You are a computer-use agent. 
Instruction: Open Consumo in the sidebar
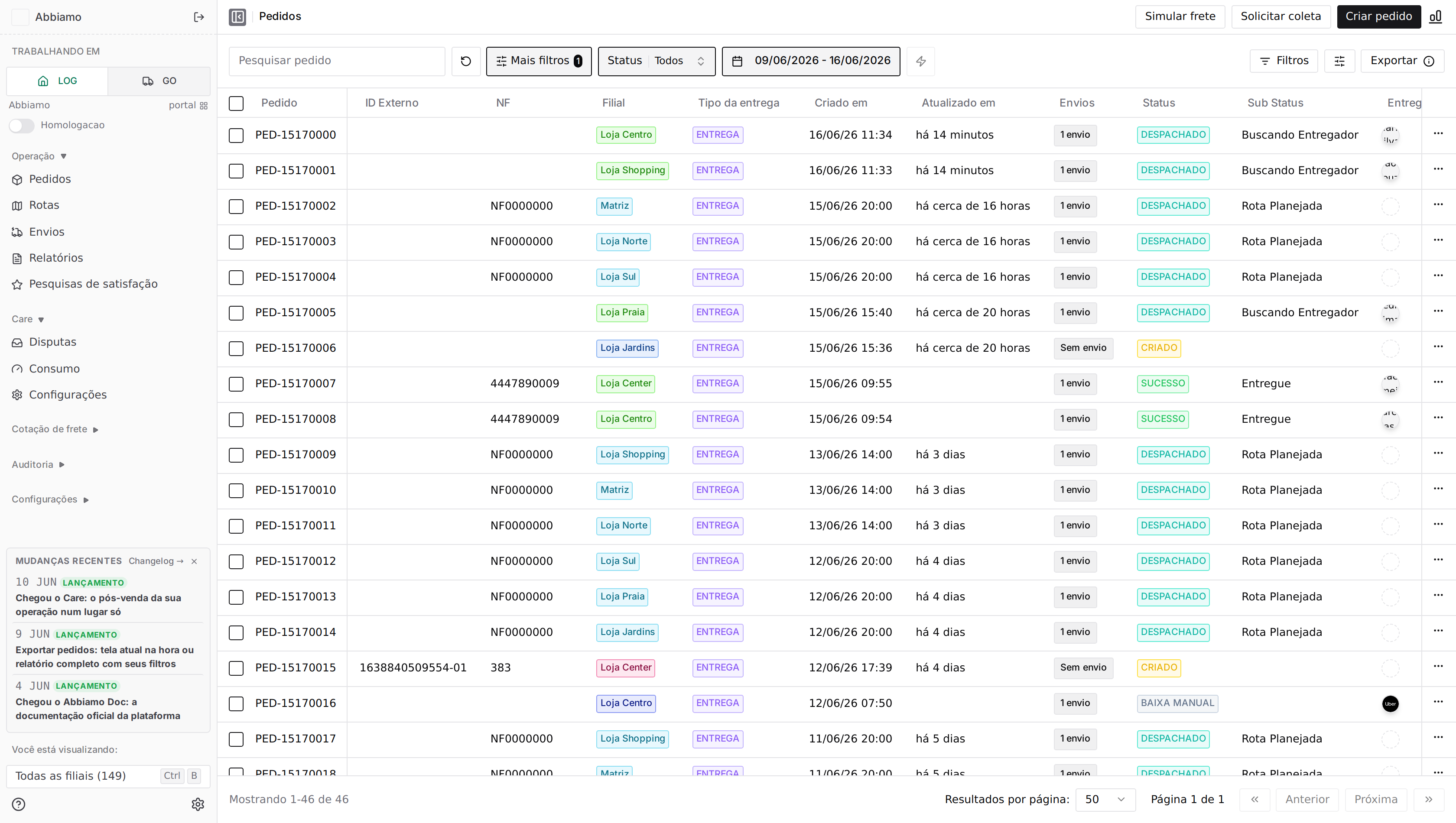[54, 369]
